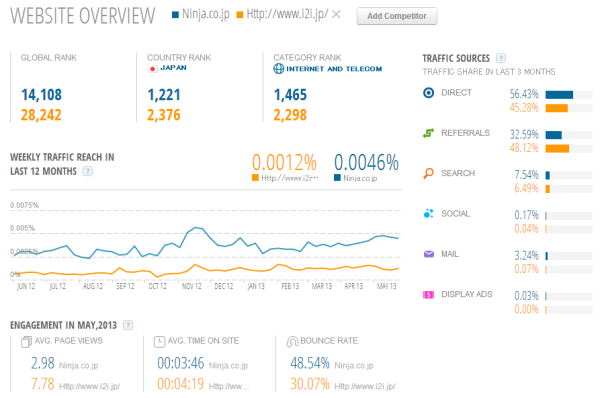Screen dimensions: 600x398
Task: Click the Avg. Page Views pages icon
Action: click(26, 342)
